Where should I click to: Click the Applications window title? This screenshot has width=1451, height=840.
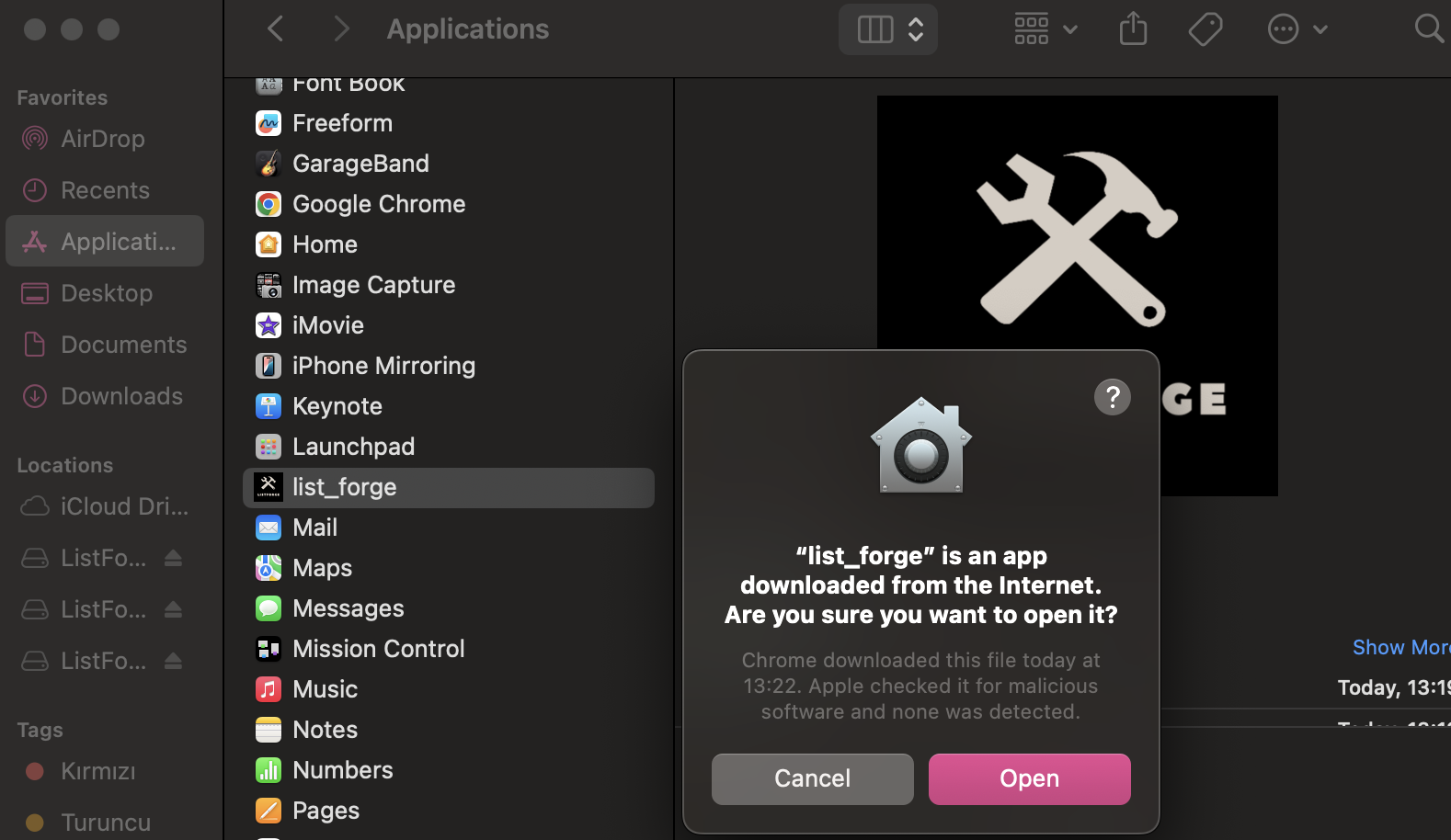[x=467, y=29]
